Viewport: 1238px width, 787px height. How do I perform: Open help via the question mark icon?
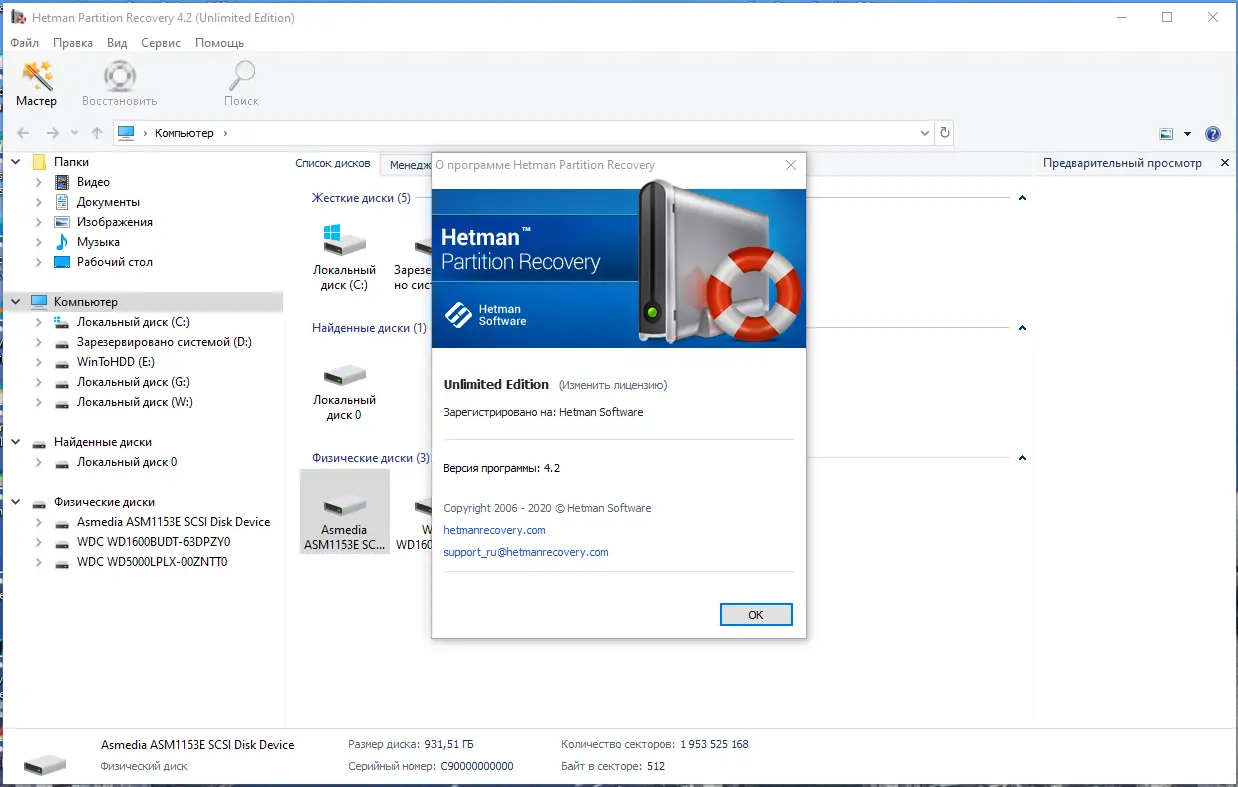point(1213,132)
